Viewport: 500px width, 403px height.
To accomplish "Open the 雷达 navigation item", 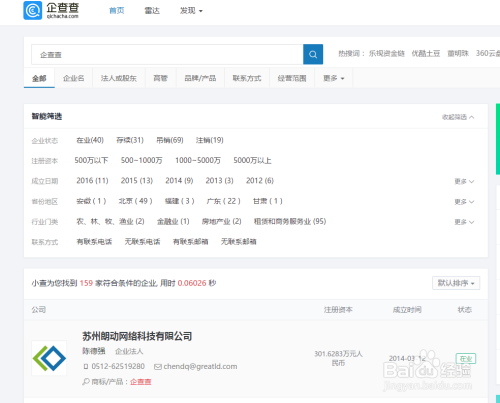I will (x=152, y=11).
